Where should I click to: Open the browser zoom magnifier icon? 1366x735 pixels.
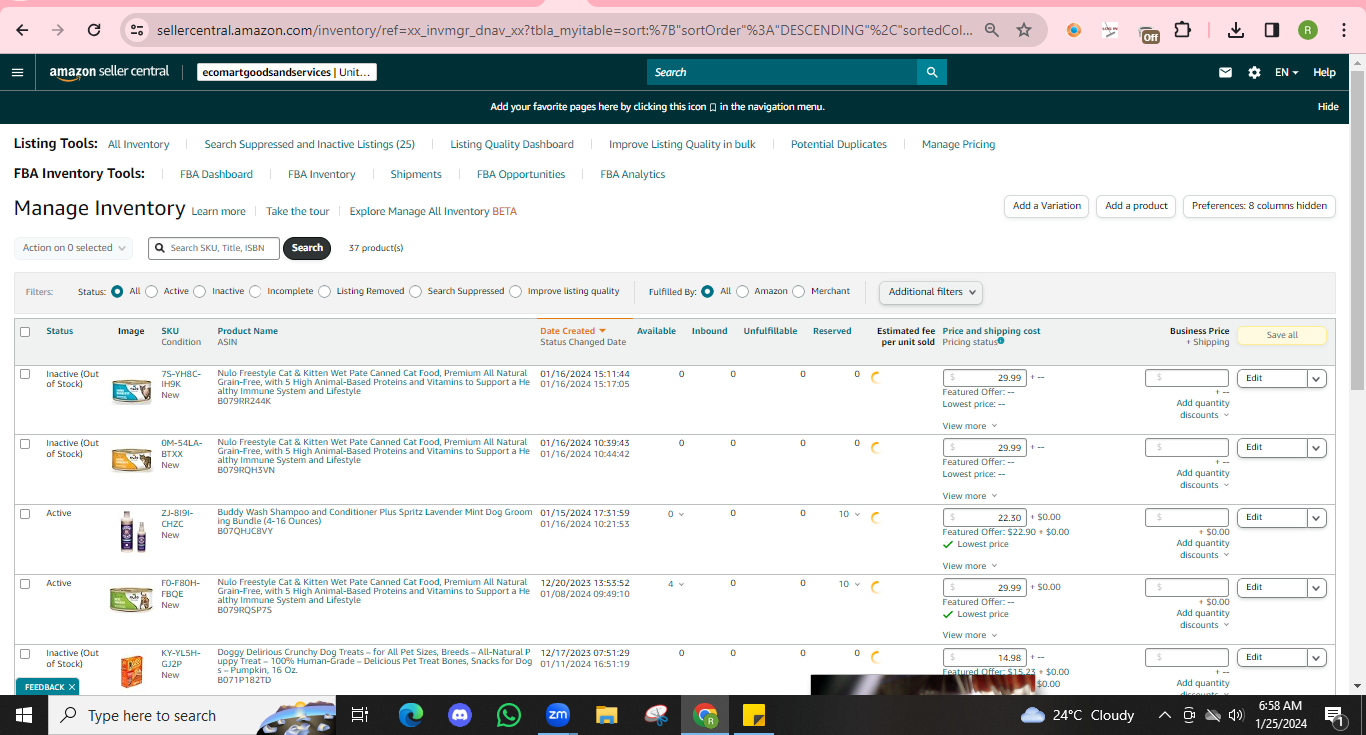point(992,30)
